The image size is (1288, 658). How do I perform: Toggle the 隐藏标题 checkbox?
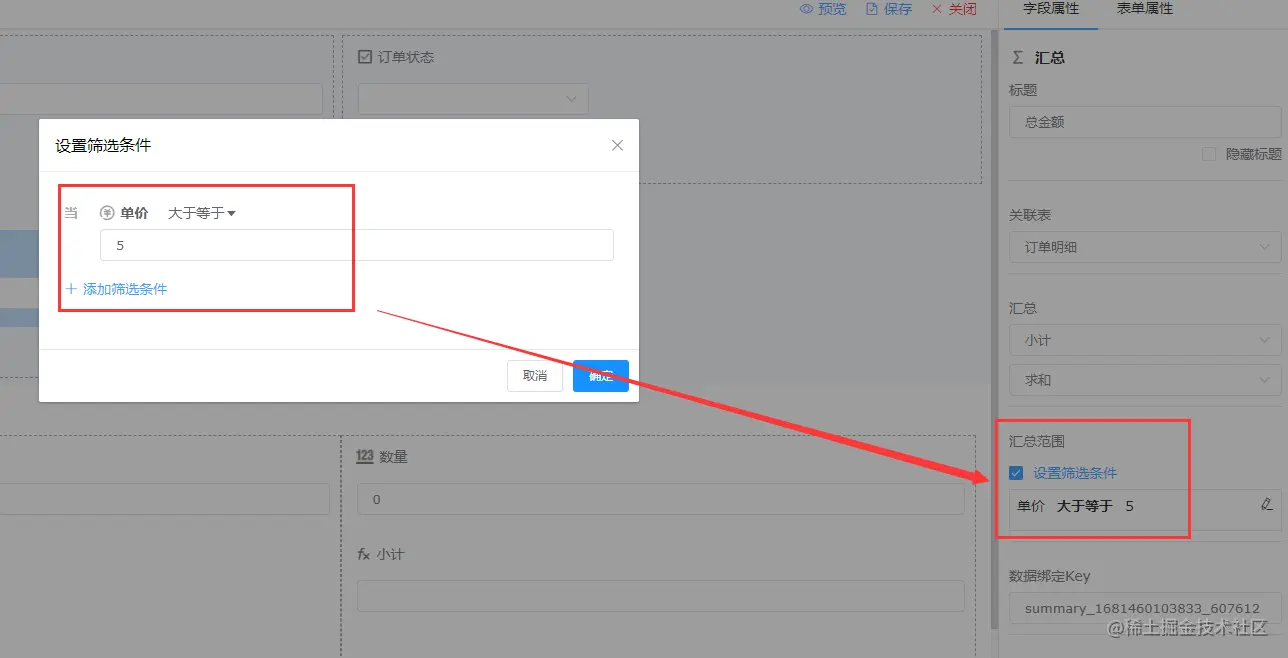tap(1209, 154)
